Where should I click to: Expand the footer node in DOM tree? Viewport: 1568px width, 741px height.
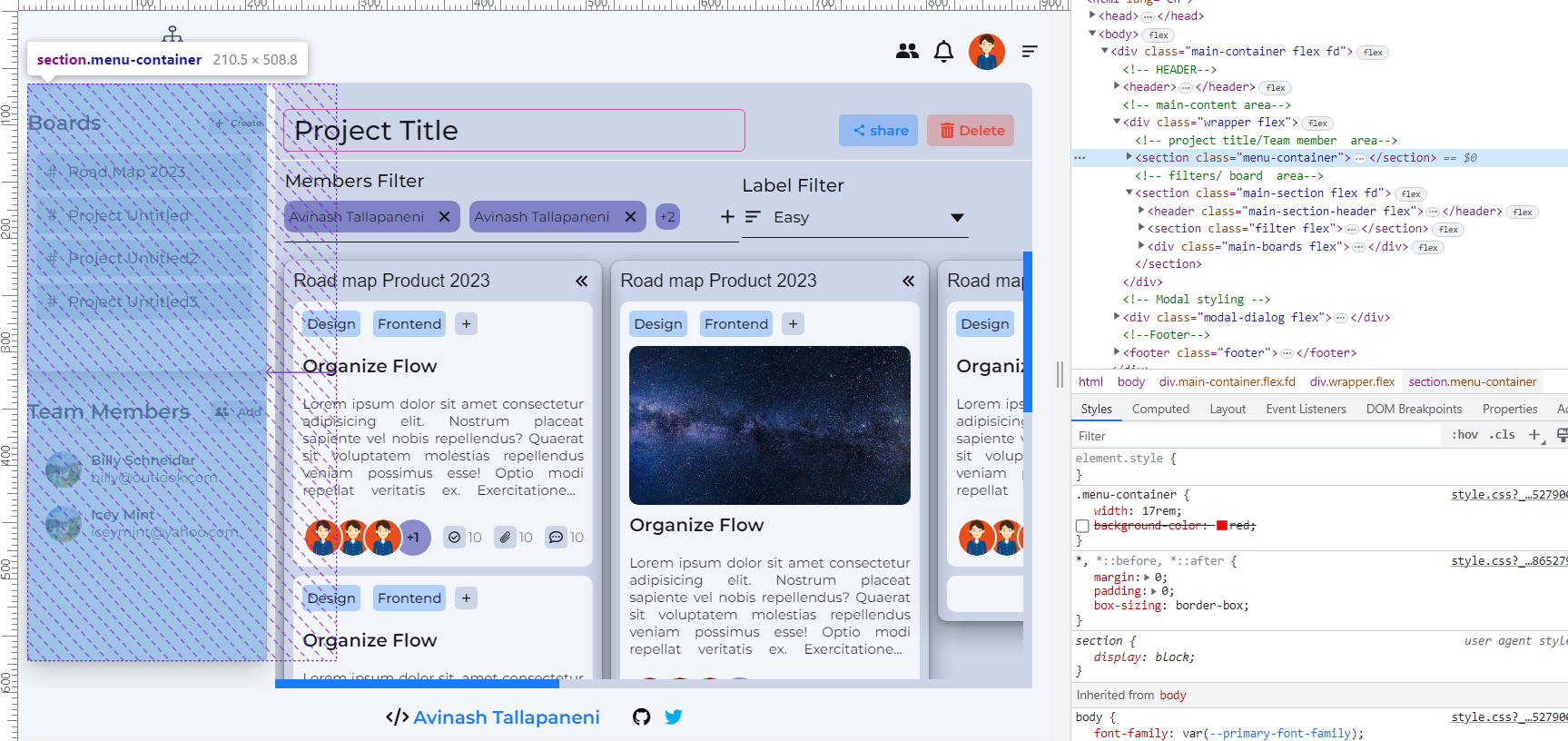(1118, 352)
